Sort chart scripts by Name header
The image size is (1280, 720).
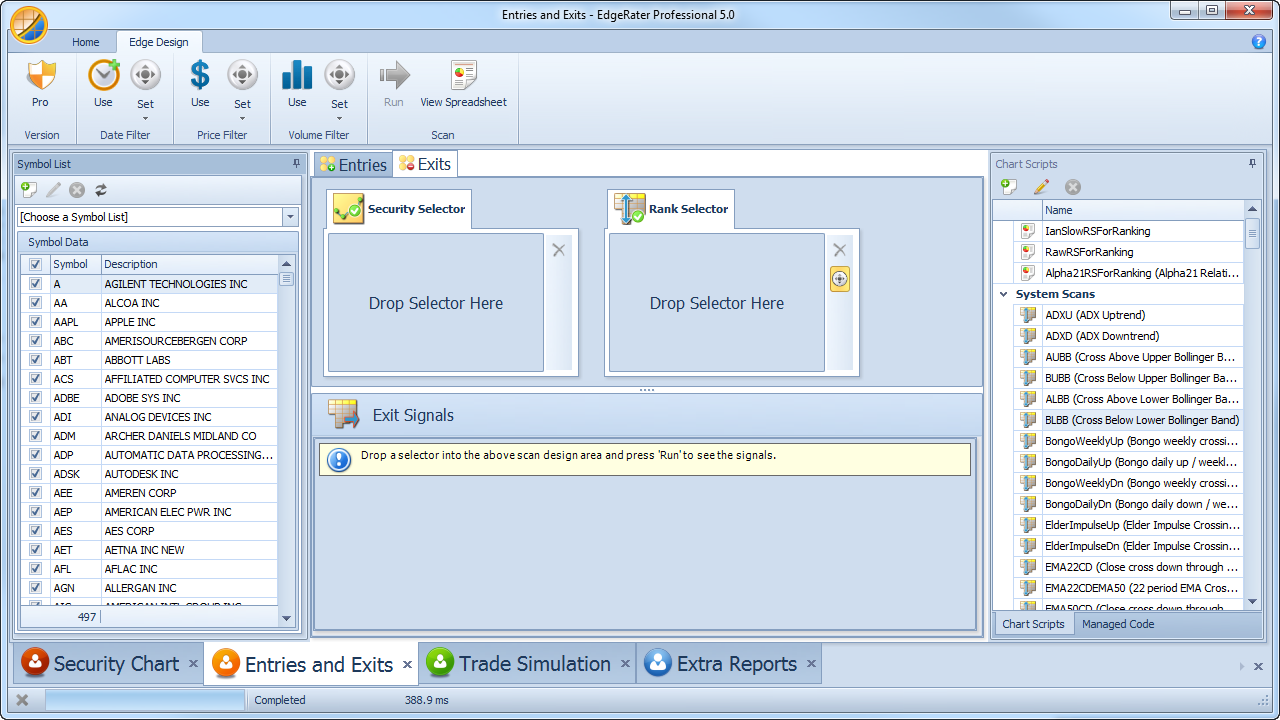pos(1143,210)
